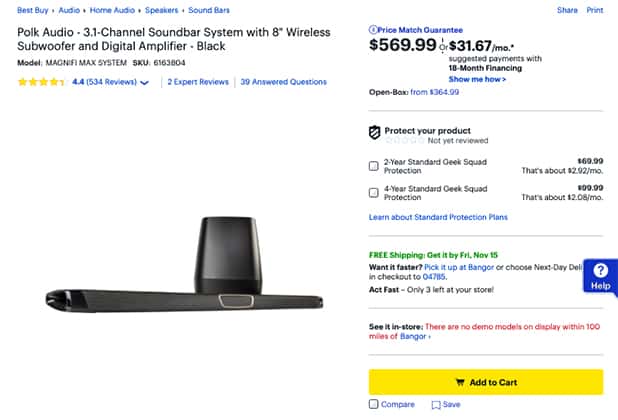This screenshot has width=618, height=420.
Task: Check 2-Year Standard Geek Squad Protection
Action: pyautogui.click(x=374, y=165)
